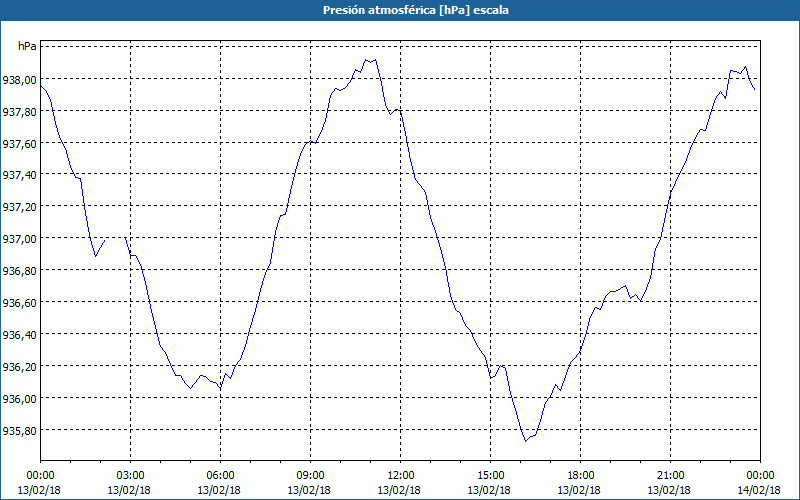Click the 936,80 y-axis label
This screenshot has width=800, height=500.
click(19, 270)
